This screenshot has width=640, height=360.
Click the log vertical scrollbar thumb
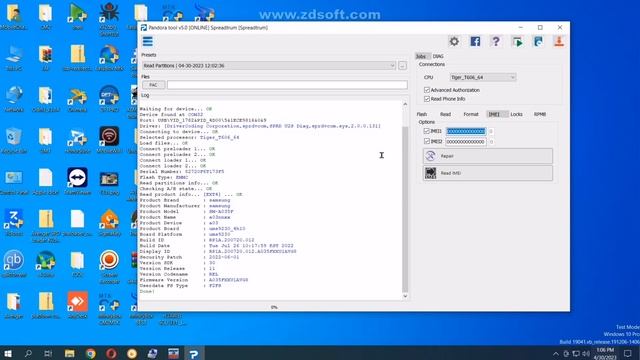(405, 209)
